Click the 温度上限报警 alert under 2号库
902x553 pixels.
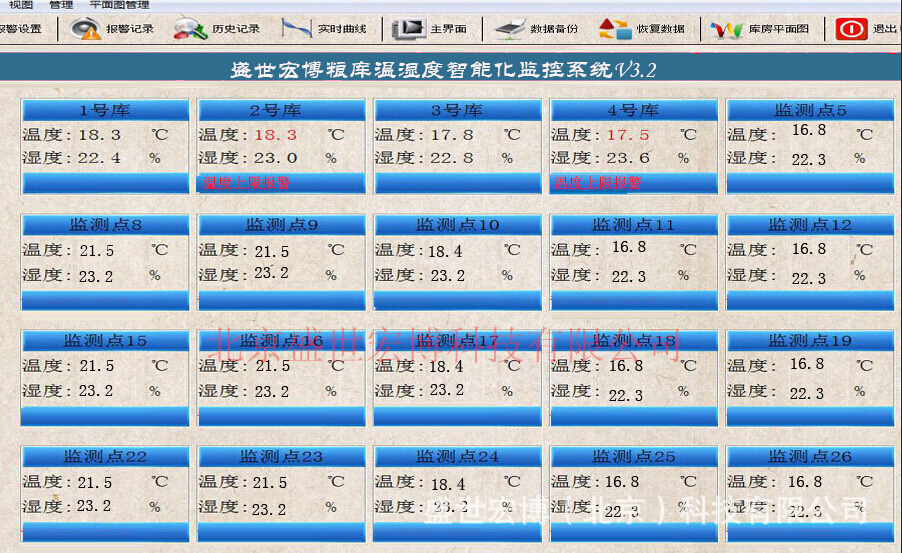tap(246, 183)
